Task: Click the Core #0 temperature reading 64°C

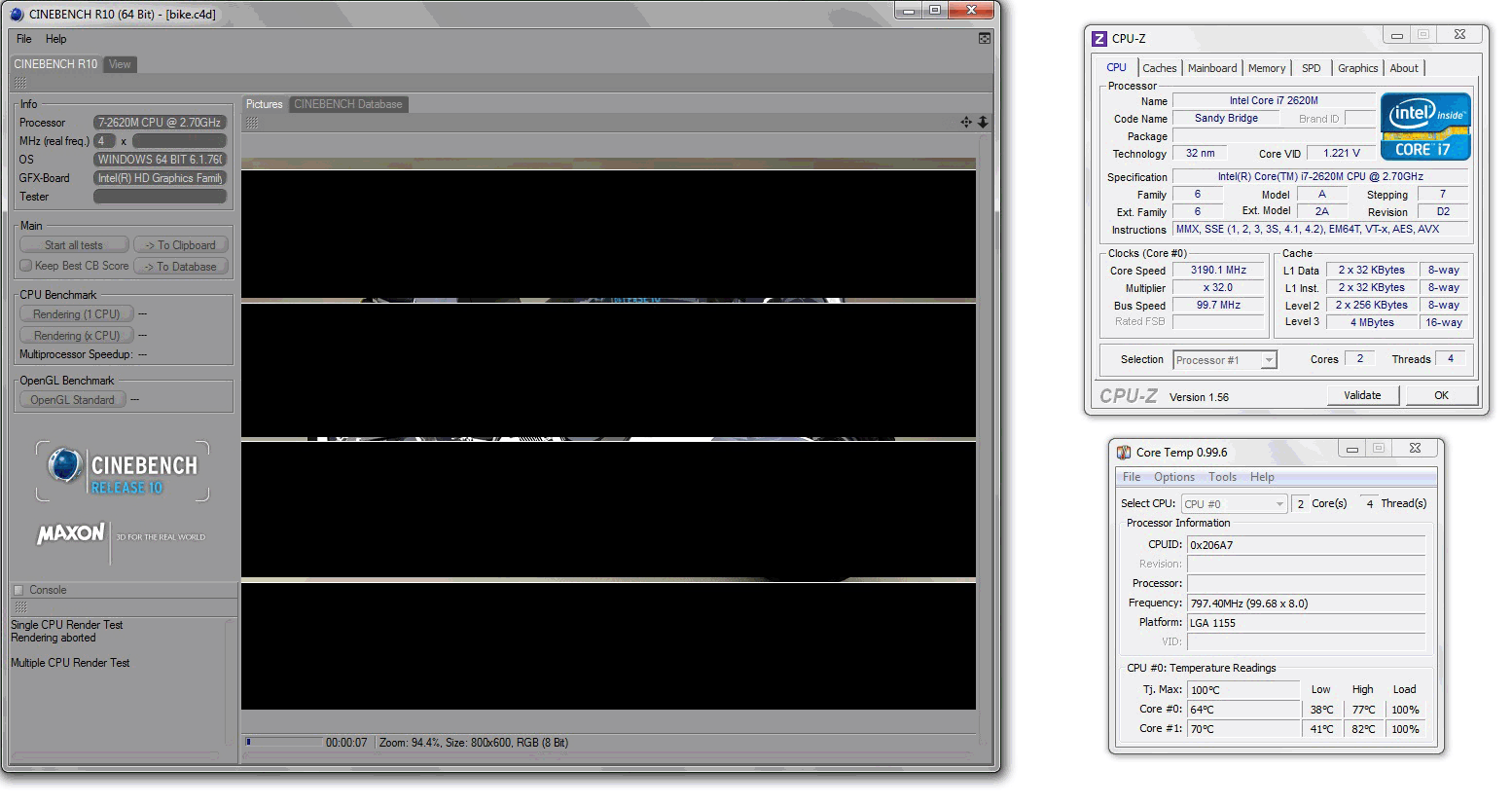Action: click(1243, 710)
